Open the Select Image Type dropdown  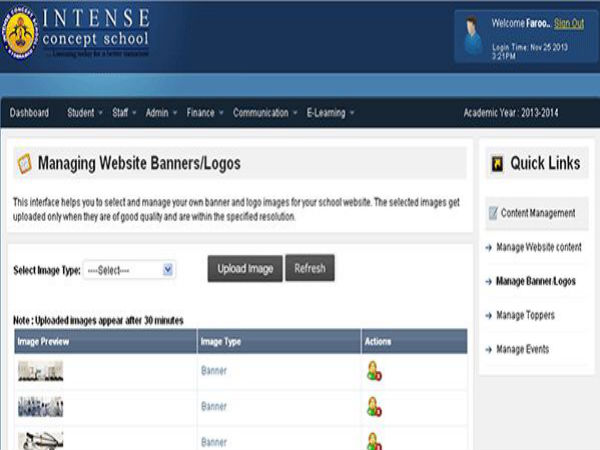(129, 270)
